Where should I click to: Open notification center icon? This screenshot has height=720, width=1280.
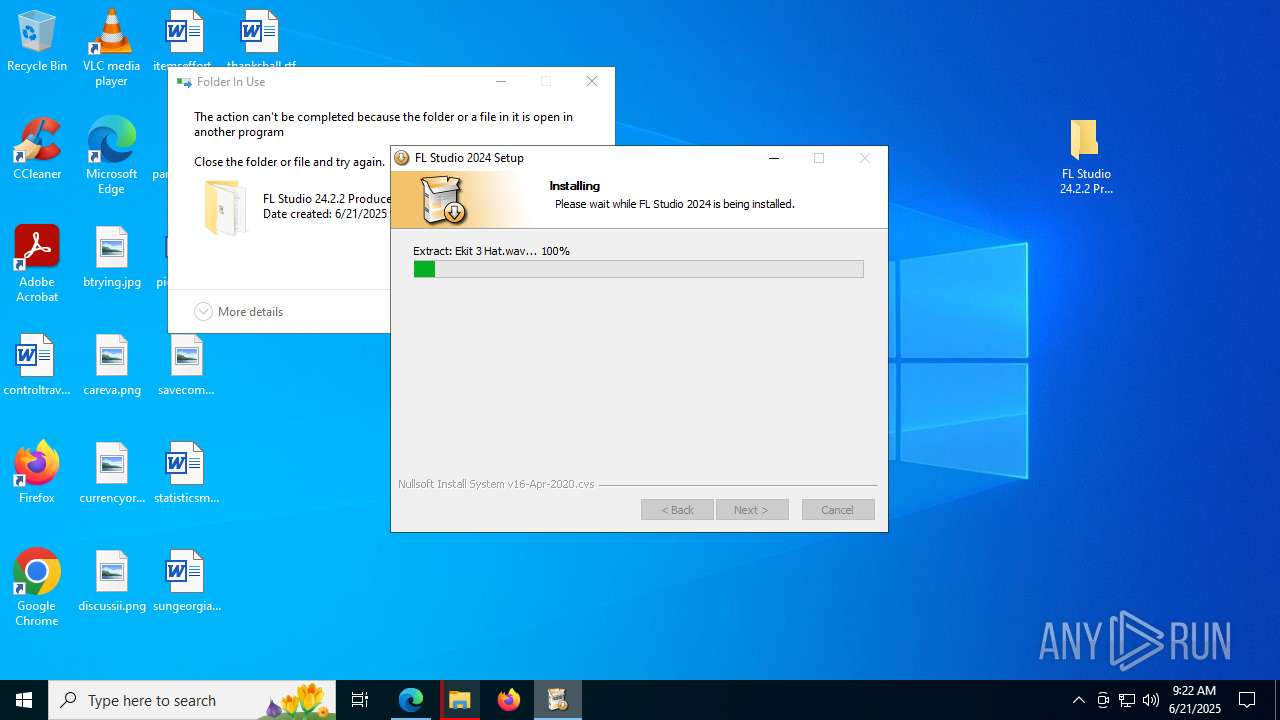tap(1247, 700)
